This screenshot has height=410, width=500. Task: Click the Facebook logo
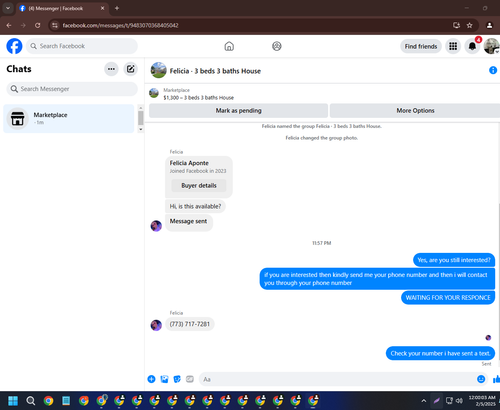click(x=14, y=46)
